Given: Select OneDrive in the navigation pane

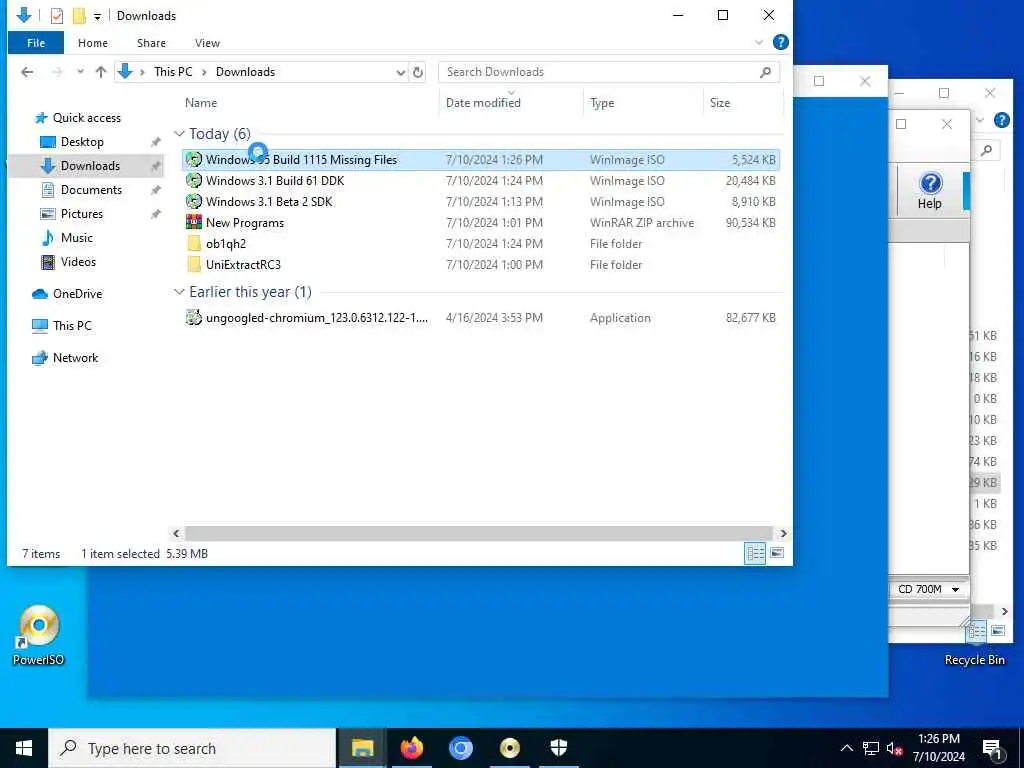Looking at the screenshot, I should (x=77, y=294).
